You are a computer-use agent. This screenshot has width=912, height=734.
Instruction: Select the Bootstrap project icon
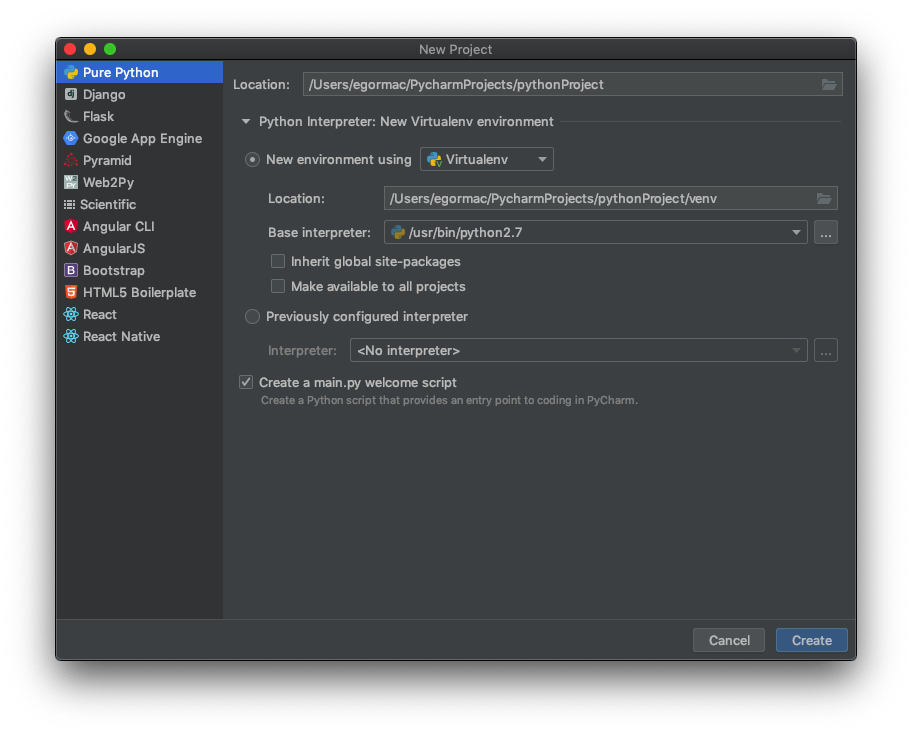pyautogui.click(x=70, y=270)
